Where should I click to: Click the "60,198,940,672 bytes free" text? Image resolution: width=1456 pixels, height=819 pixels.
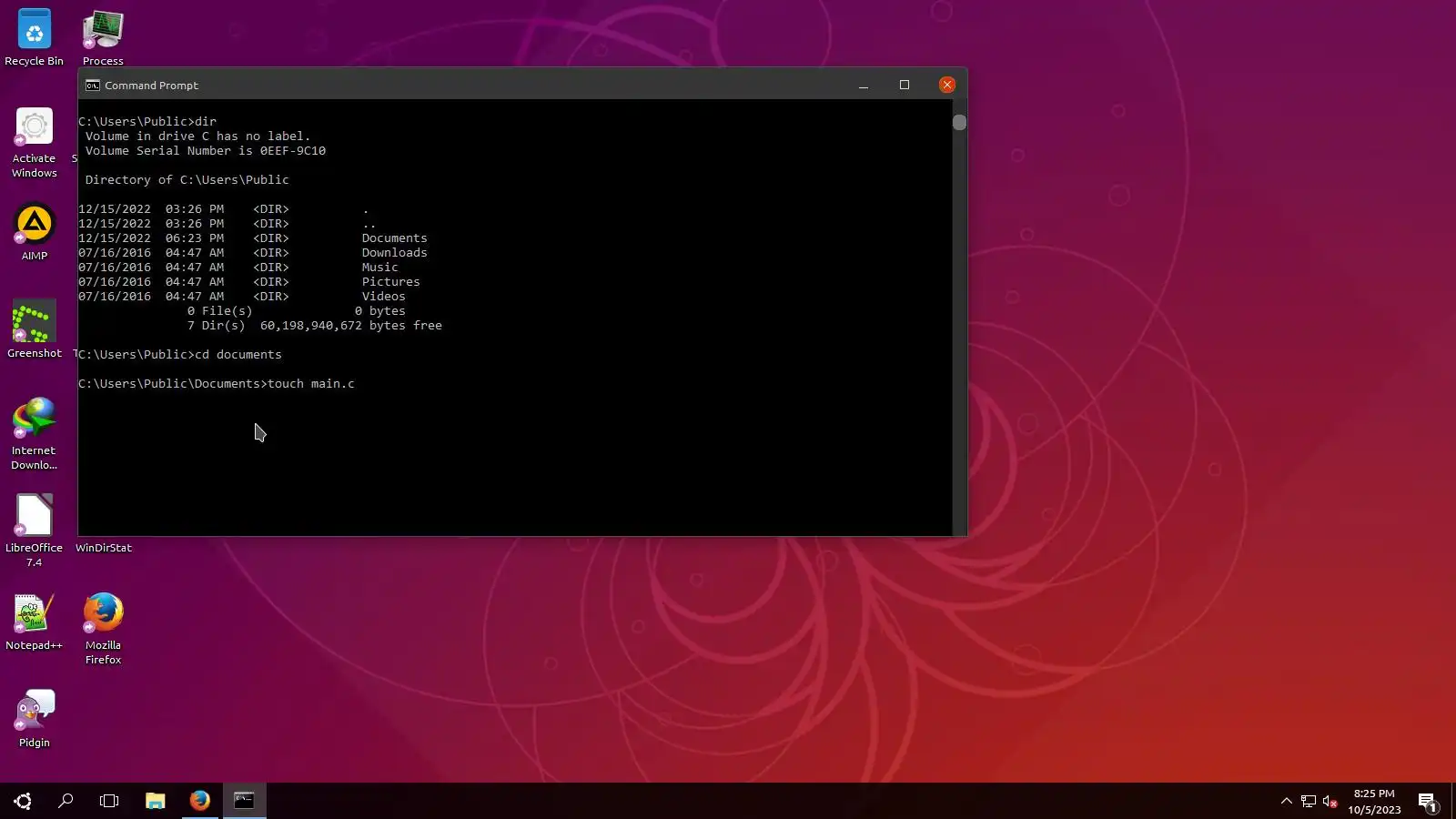[351, 326]
